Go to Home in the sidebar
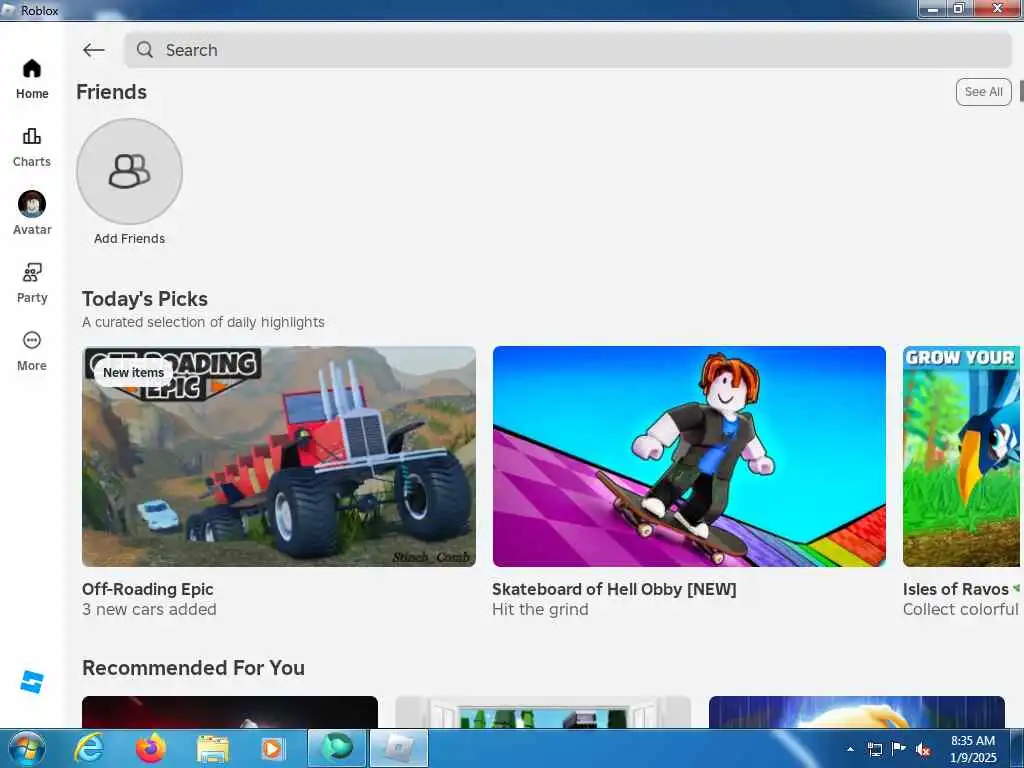The width and height of the screenshot is (1024, 768). pyautogui.click(x=32, y=79)
